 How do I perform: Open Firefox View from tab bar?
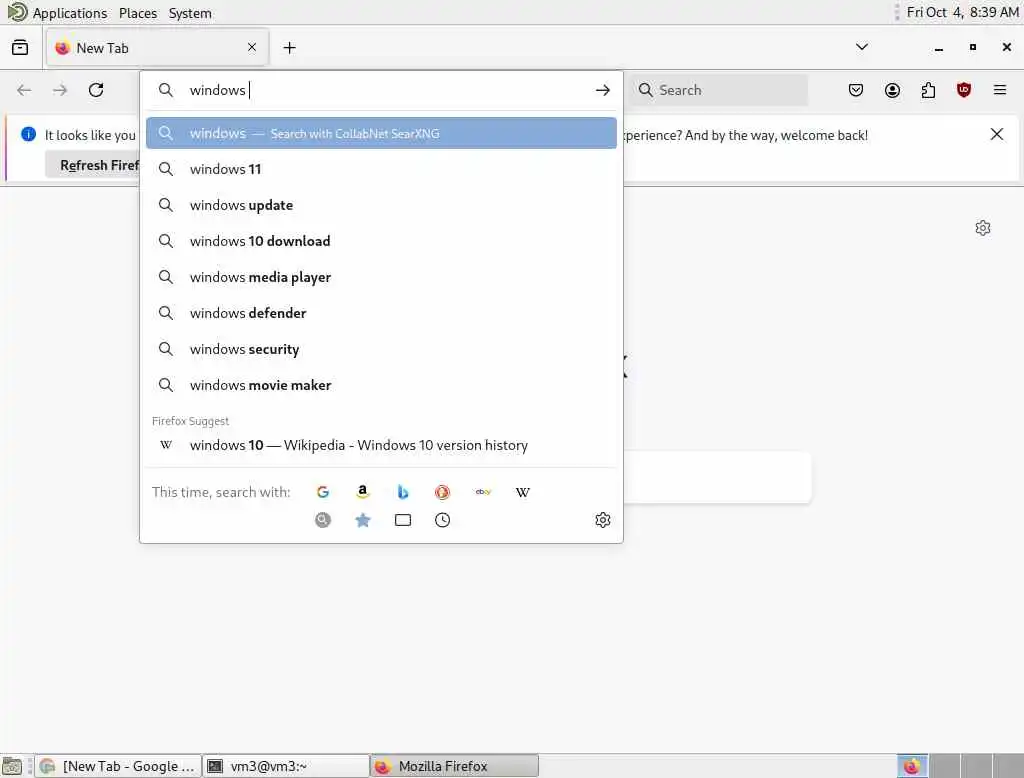point(20,48)
